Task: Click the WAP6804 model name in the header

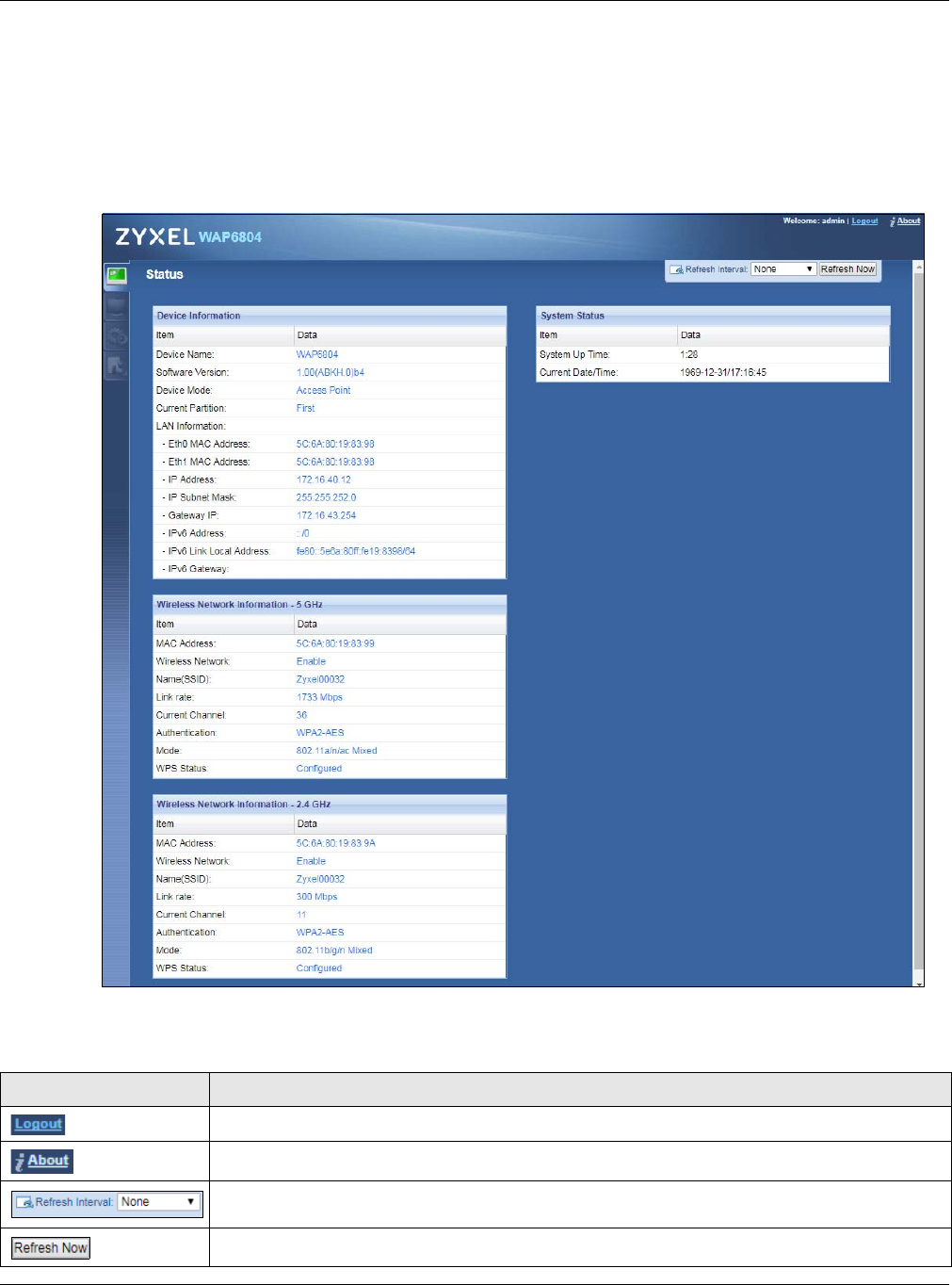Action: coord(231,237)
